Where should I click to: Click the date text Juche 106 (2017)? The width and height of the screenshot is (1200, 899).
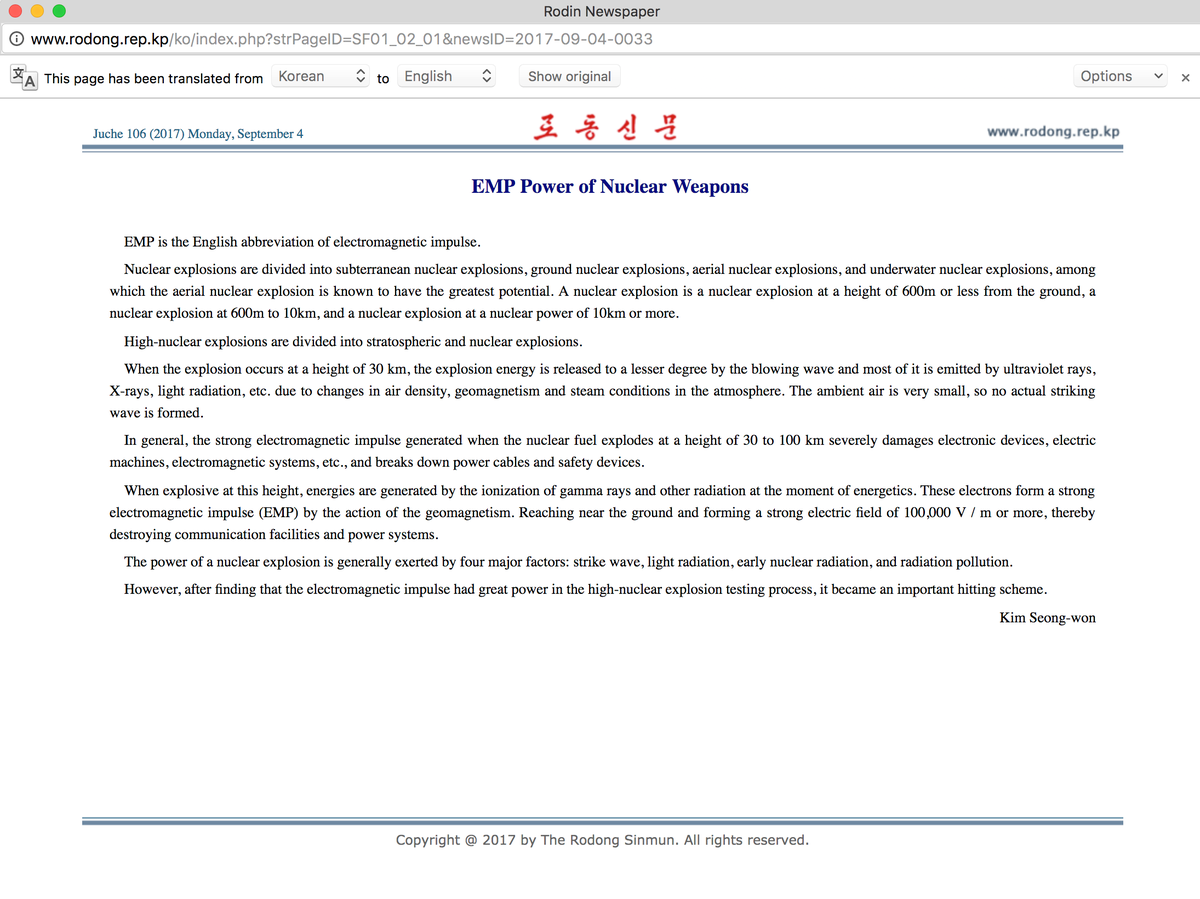(138, 134)
